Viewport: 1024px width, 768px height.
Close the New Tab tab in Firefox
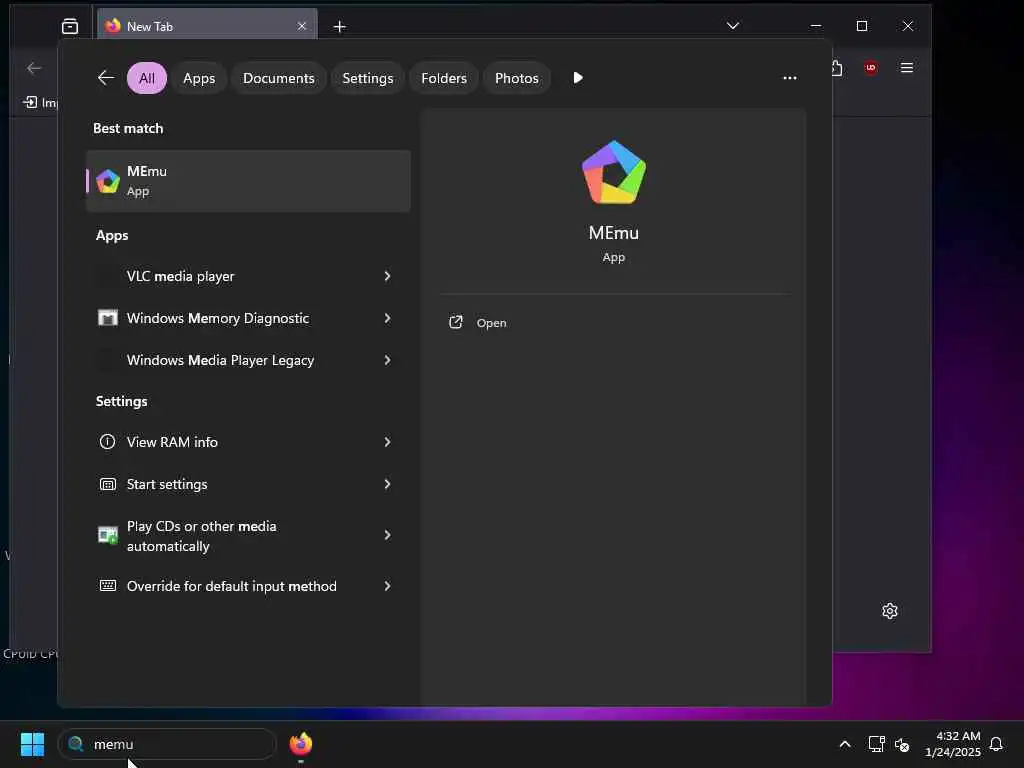click(302, 26)
